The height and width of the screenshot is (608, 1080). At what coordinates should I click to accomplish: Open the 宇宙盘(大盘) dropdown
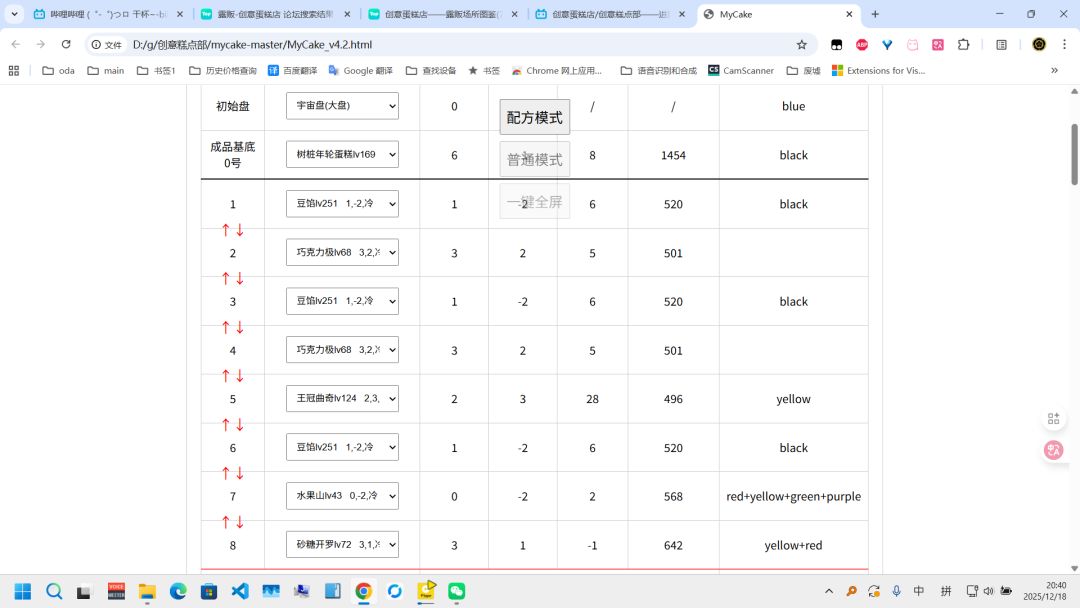[342, 106]
